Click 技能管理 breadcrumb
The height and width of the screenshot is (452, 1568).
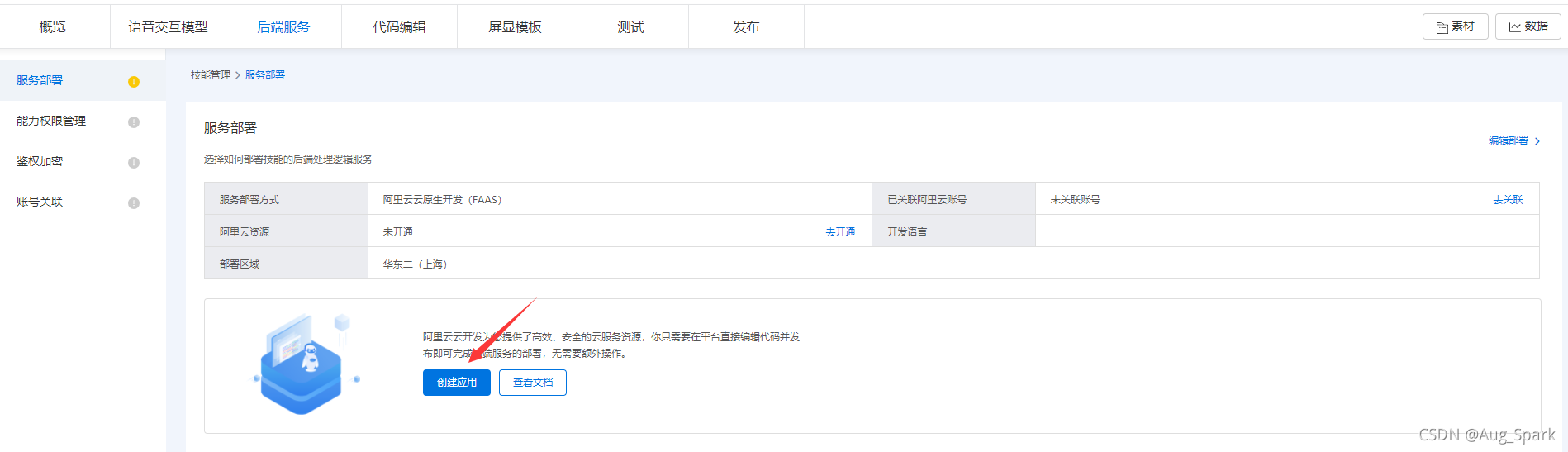point(211,75)
